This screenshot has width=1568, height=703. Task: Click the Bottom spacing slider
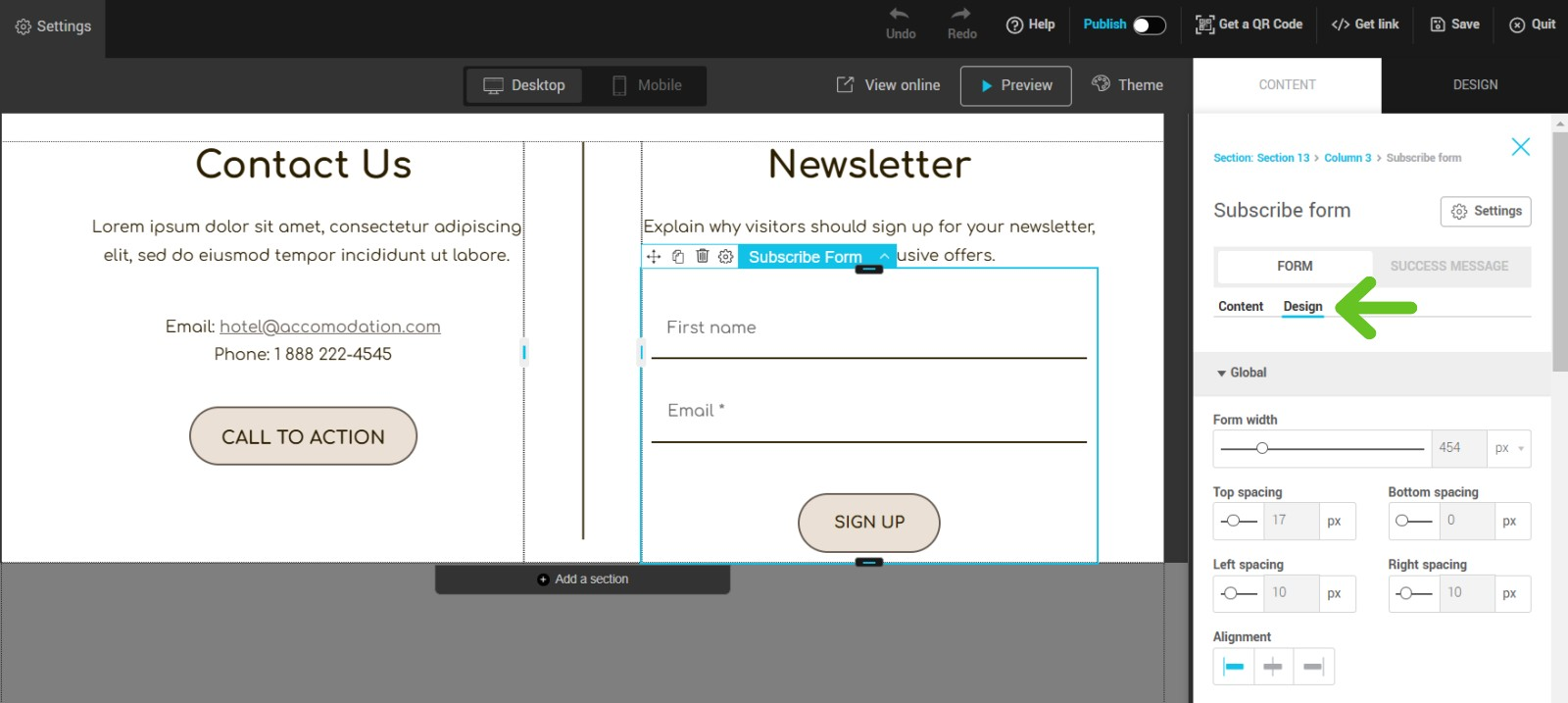[x=1414, y=521]
